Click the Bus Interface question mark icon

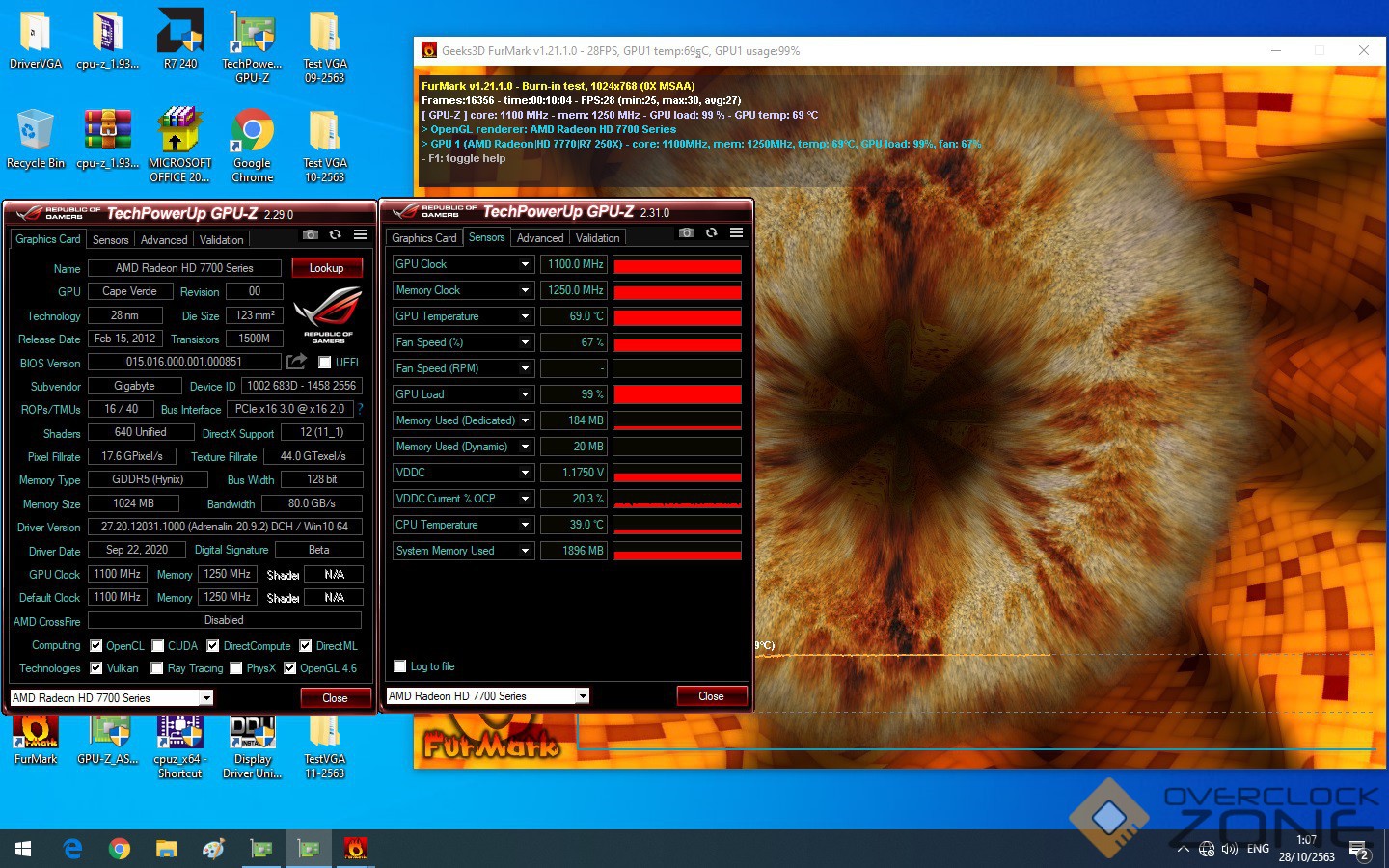(360, 409)
